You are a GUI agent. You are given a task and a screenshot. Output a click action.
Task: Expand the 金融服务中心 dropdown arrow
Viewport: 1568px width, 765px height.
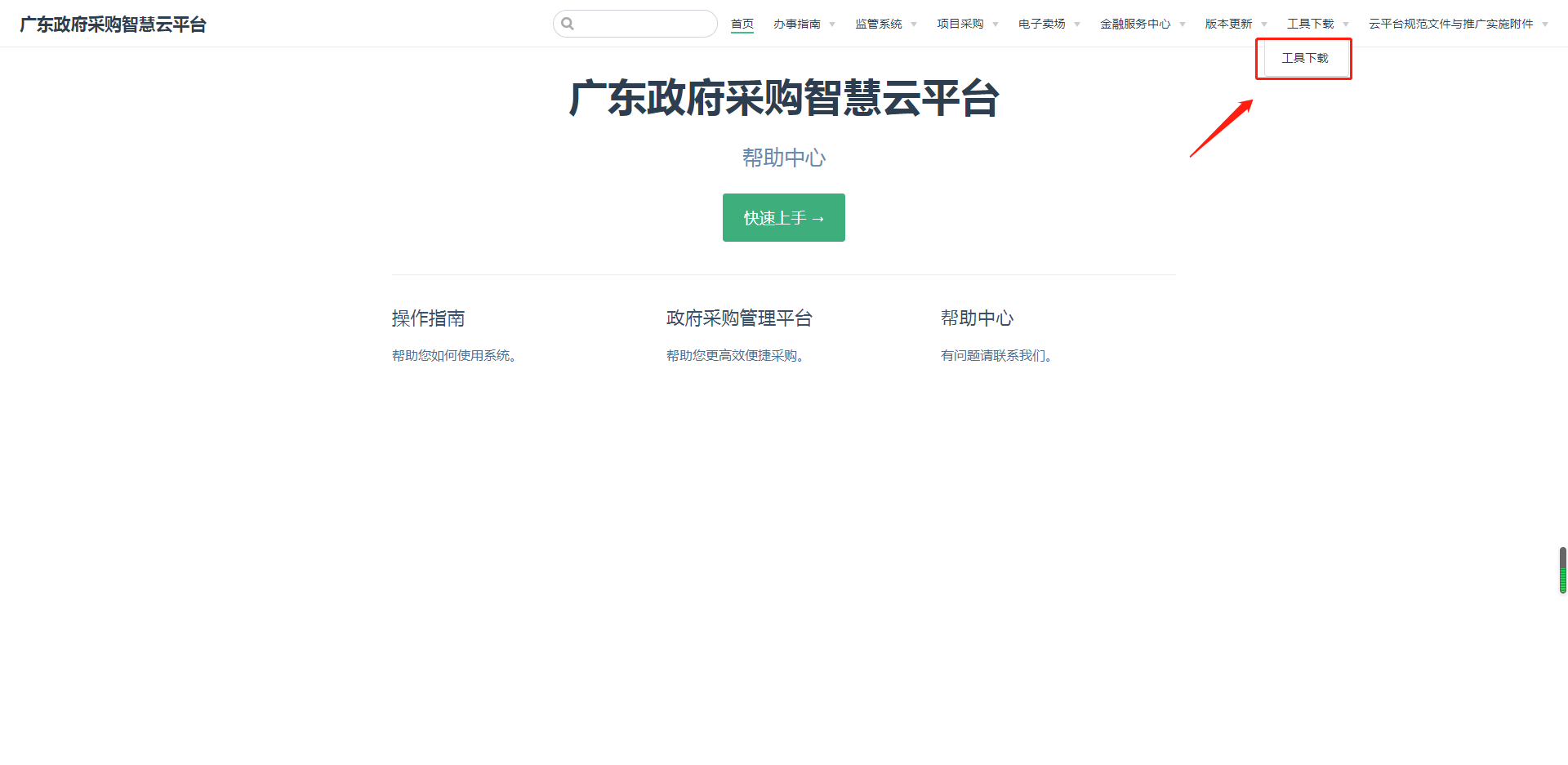pyautogui.click(x=1183, y=24)
